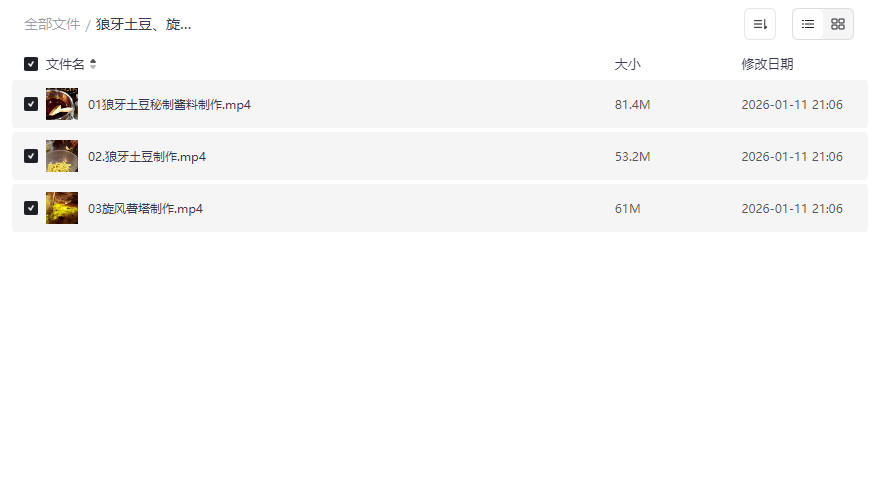Viewport: 878px width, 498px height.
Task: Click the 大小 column header
Action: point(627,64)
